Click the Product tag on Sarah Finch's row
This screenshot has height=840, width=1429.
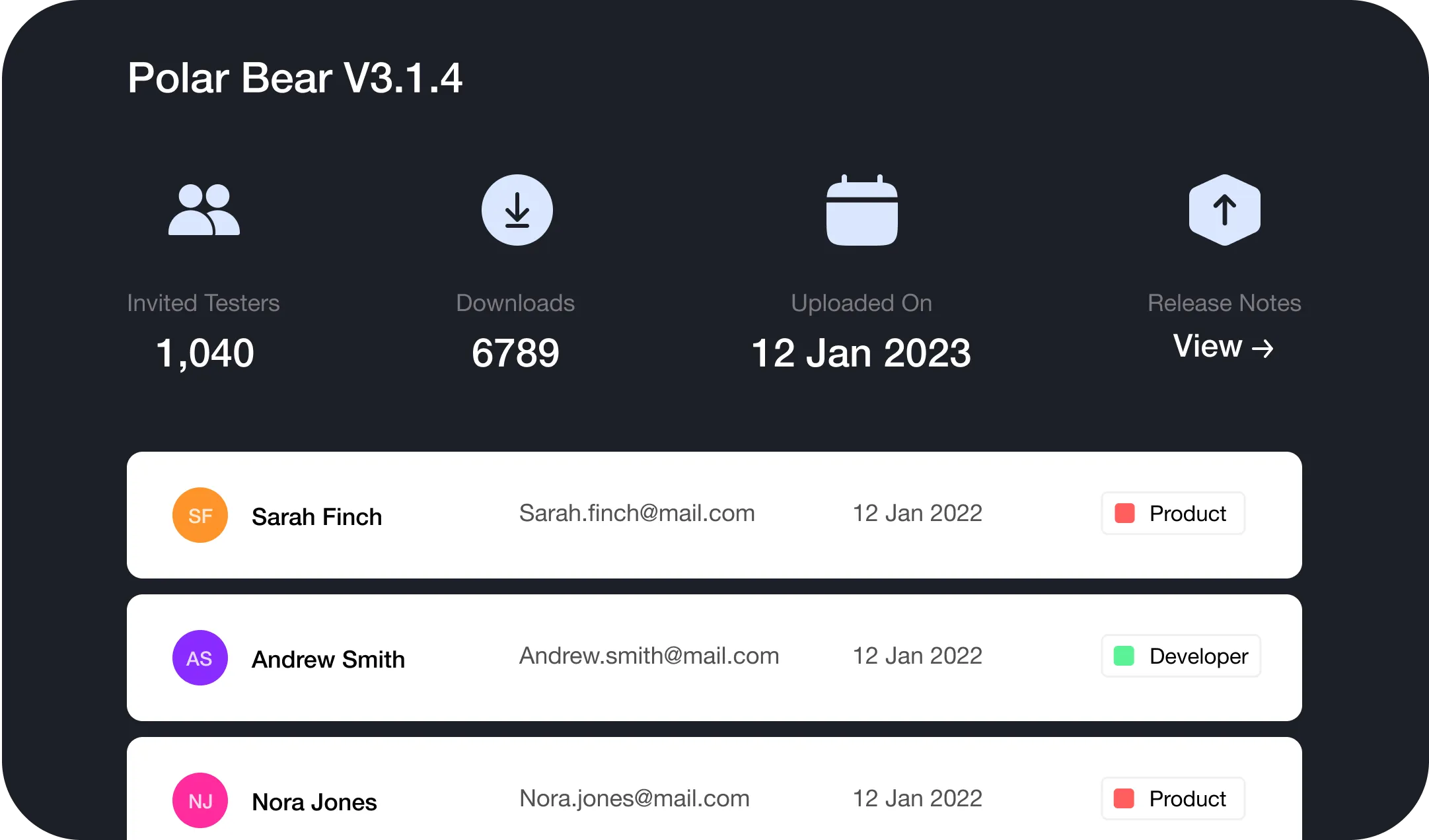(x=1173, y=513)
